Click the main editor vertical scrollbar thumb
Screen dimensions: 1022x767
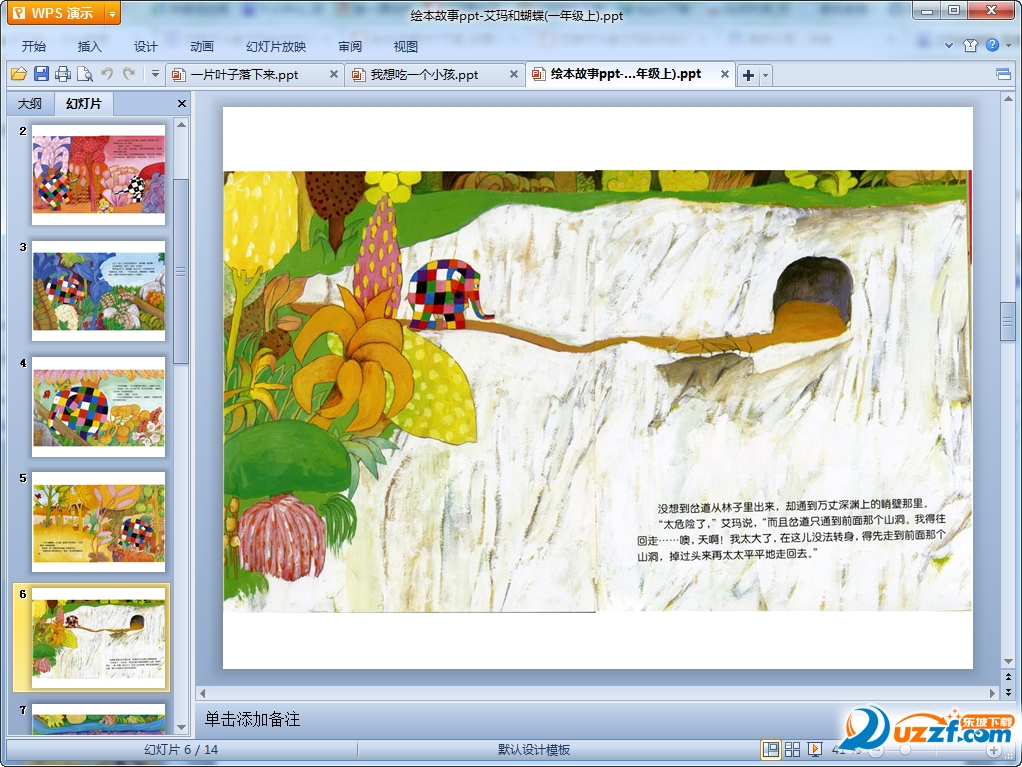tap(1008, 322)
